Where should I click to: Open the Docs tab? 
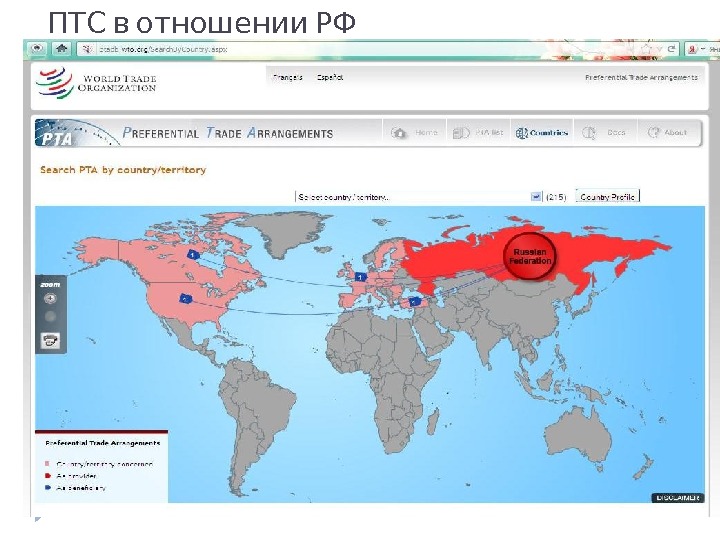tap(605, 133)
